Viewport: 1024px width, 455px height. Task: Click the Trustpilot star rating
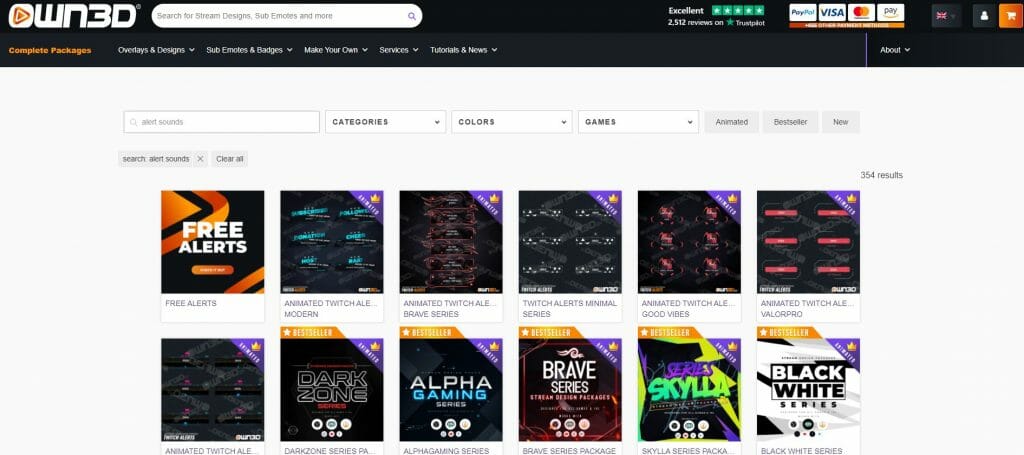738,10
